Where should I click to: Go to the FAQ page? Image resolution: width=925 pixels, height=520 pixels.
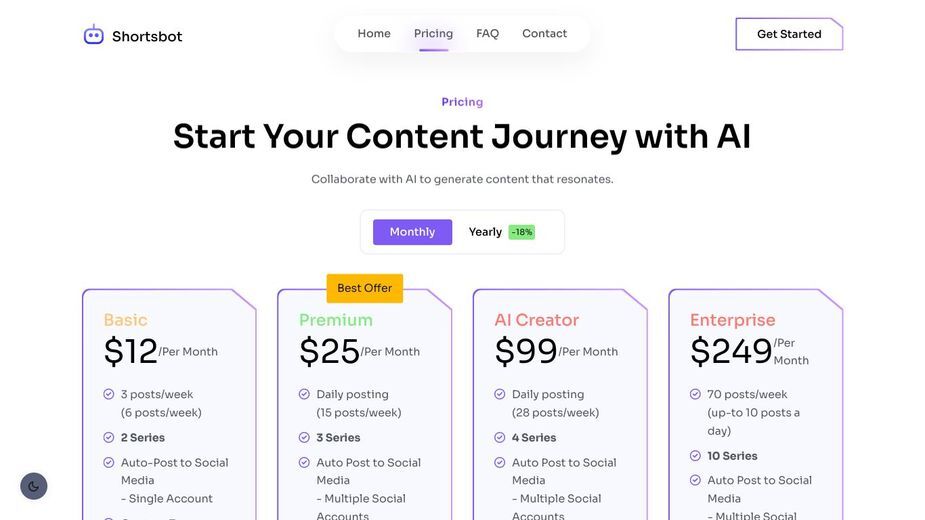pyautogui.click(x=487, y=34)
